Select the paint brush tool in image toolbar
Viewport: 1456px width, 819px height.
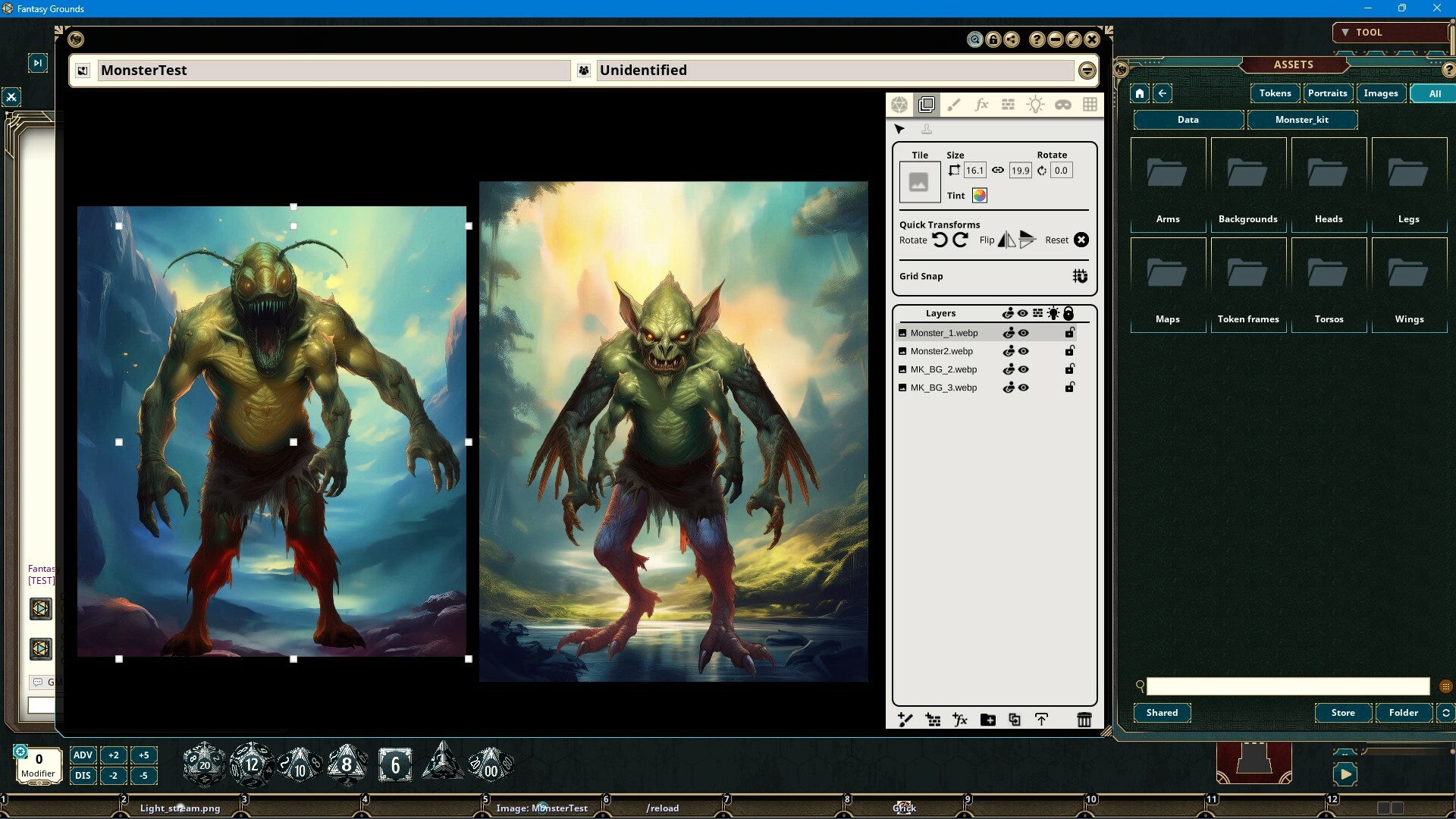954,105
